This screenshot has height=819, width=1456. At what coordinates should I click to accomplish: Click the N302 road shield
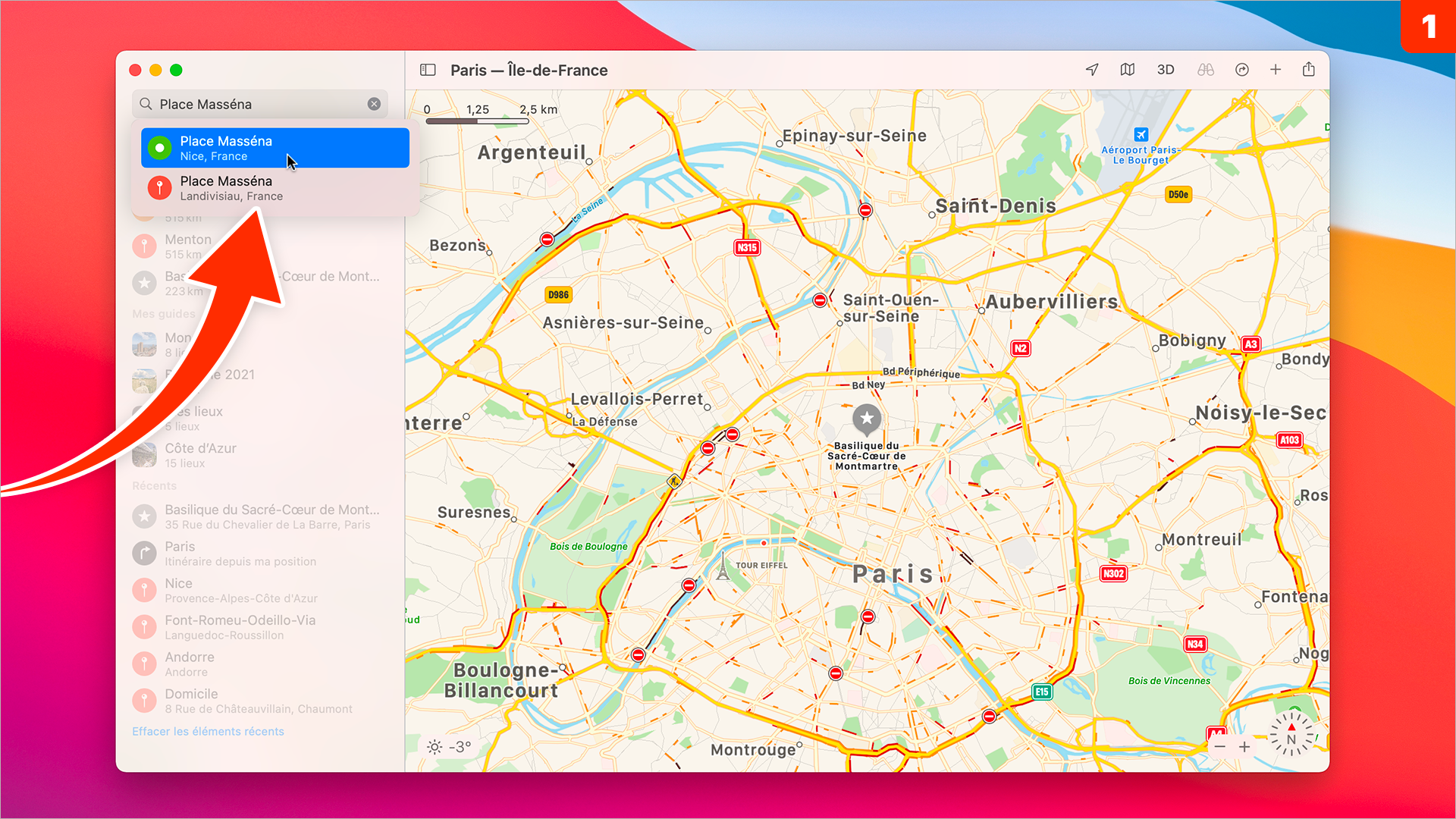click(1113, 573)
